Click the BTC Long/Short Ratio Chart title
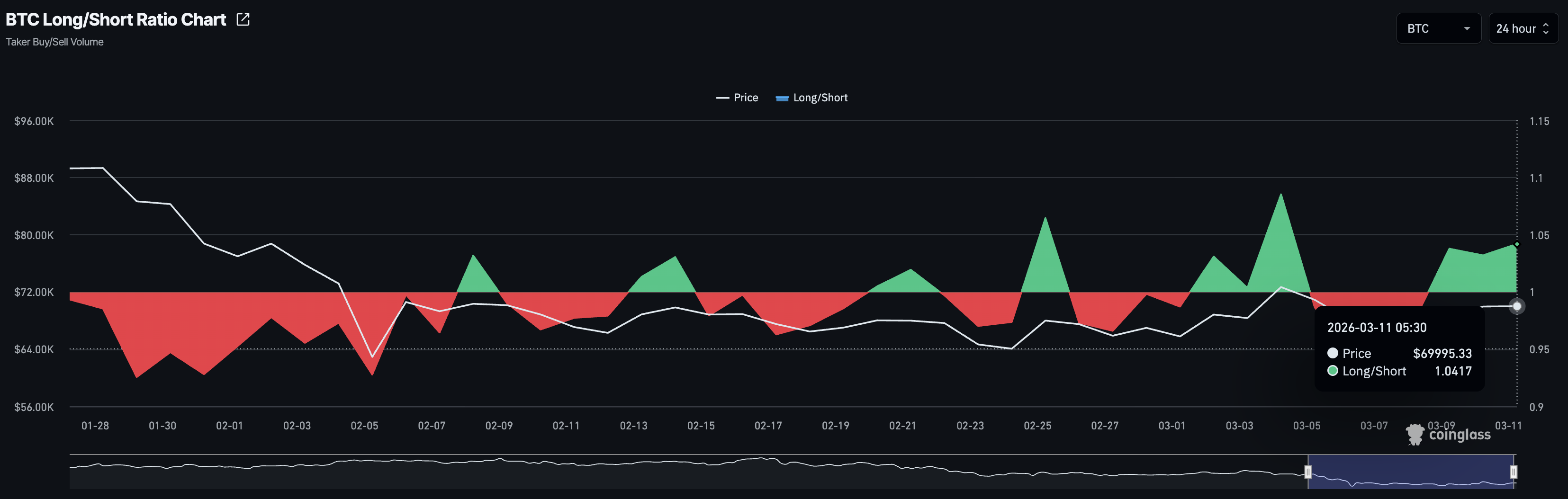 point(116,19)
